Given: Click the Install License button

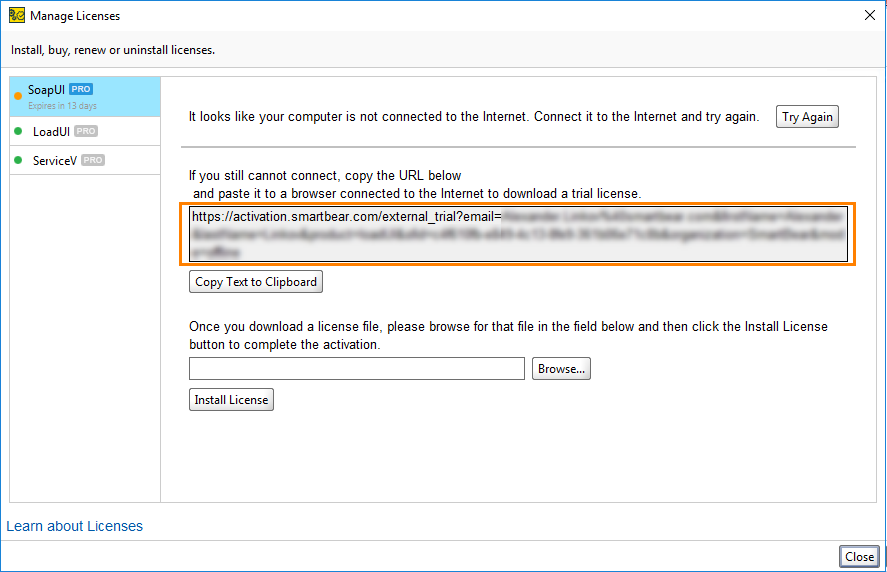Looking at the screenshot, I should pyautogui.click(x=231, y=399).
